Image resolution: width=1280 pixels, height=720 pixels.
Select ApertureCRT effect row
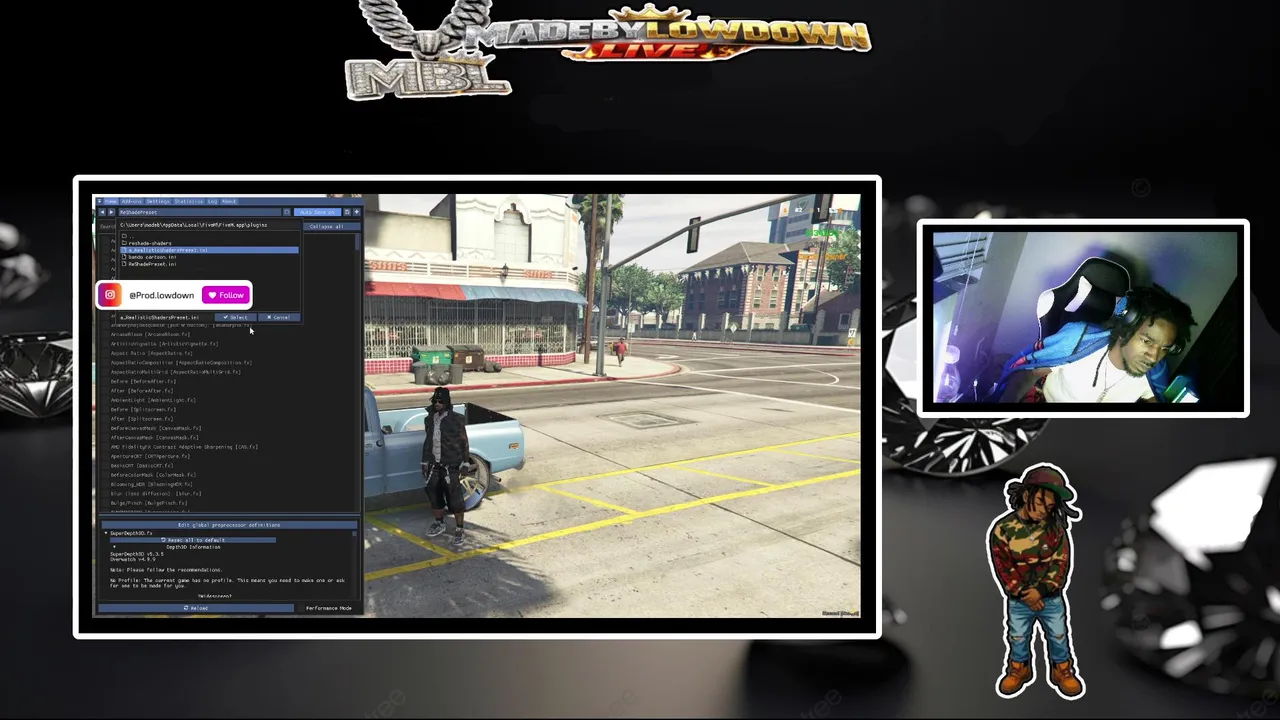(150, 456)
